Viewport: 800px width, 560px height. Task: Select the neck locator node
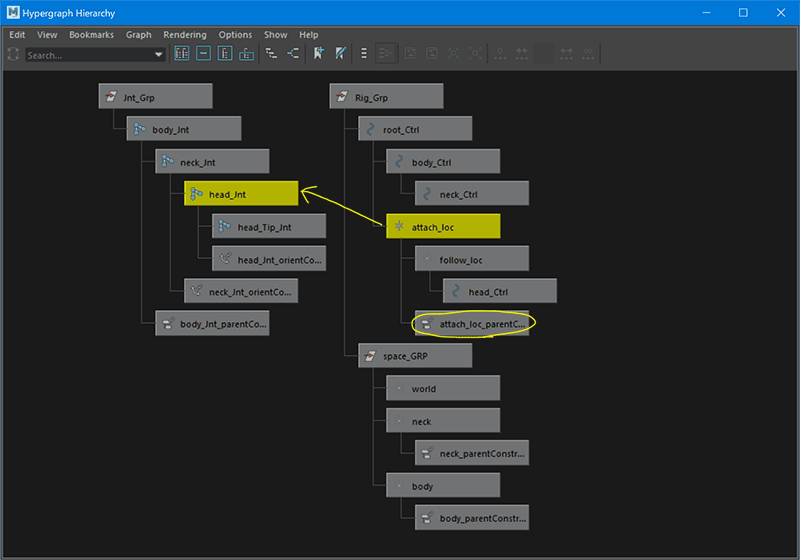443,421
